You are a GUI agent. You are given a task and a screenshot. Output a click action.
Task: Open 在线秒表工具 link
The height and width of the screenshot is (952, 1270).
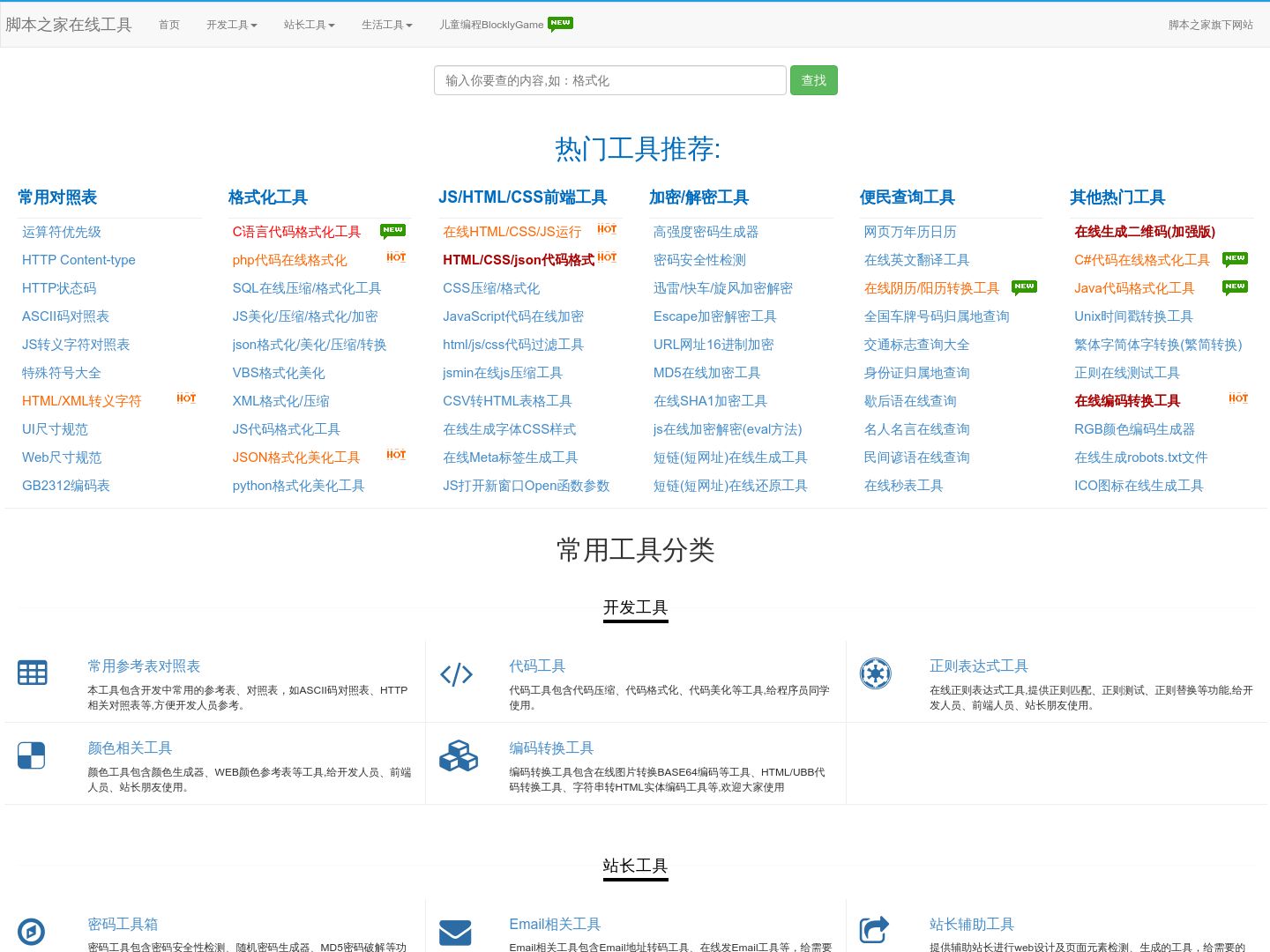pos(904,486)
